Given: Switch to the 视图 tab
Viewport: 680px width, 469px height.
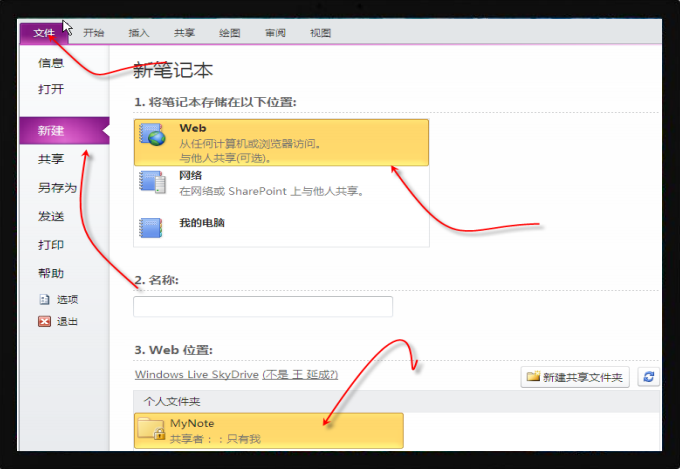Looking at the screenshot, I should click(320, 33).
